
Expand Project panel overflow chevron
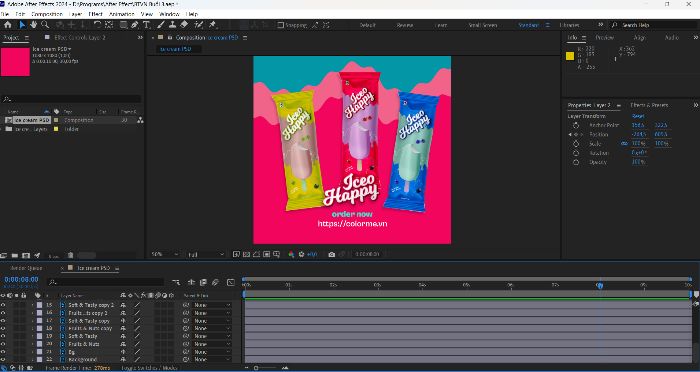(140, 38)
